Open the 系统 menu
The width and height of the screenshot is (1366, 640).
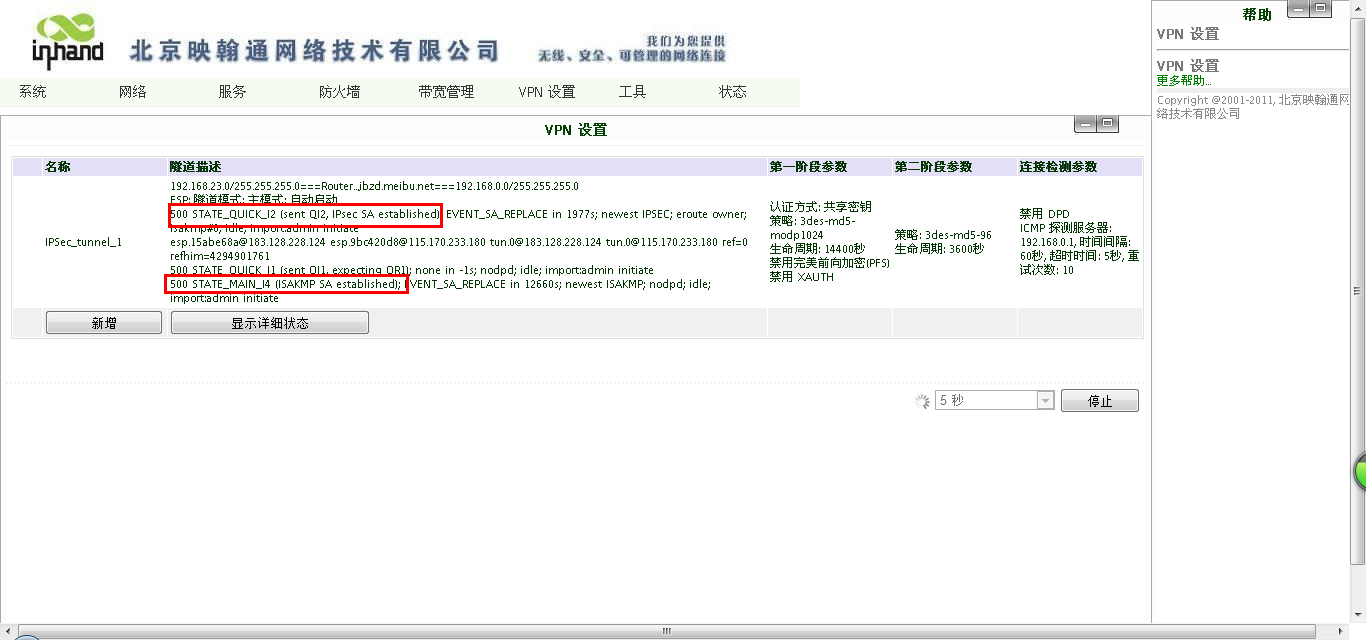[x=33, y=92]
